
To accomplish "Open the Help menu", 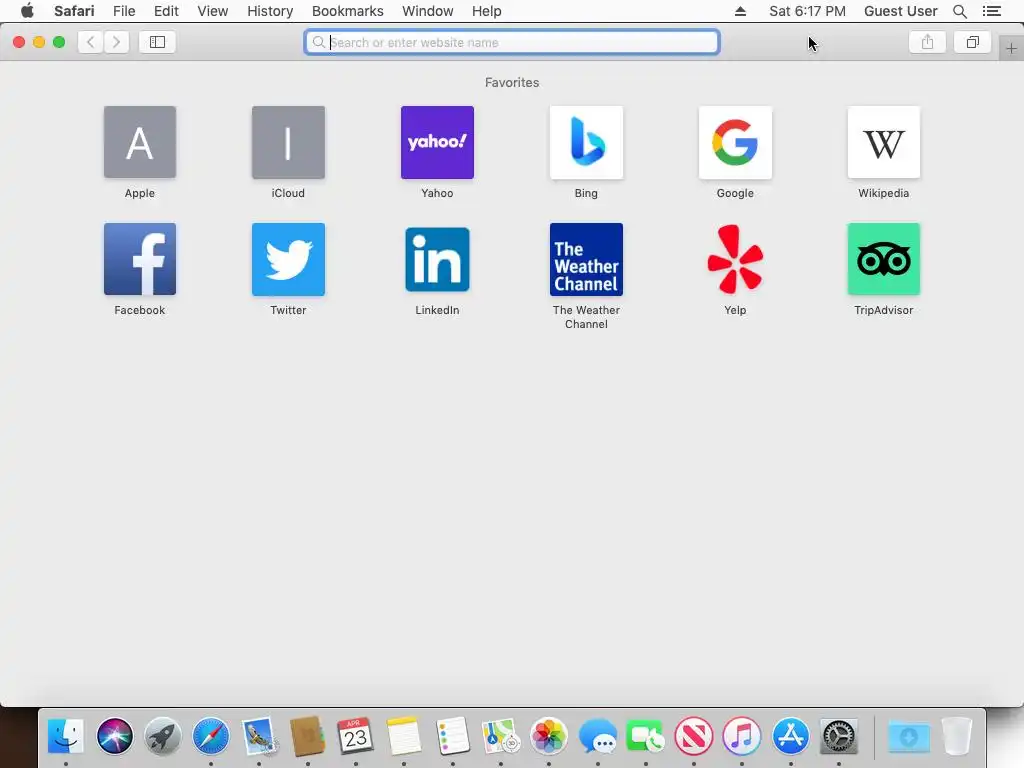I will point(487,11).
